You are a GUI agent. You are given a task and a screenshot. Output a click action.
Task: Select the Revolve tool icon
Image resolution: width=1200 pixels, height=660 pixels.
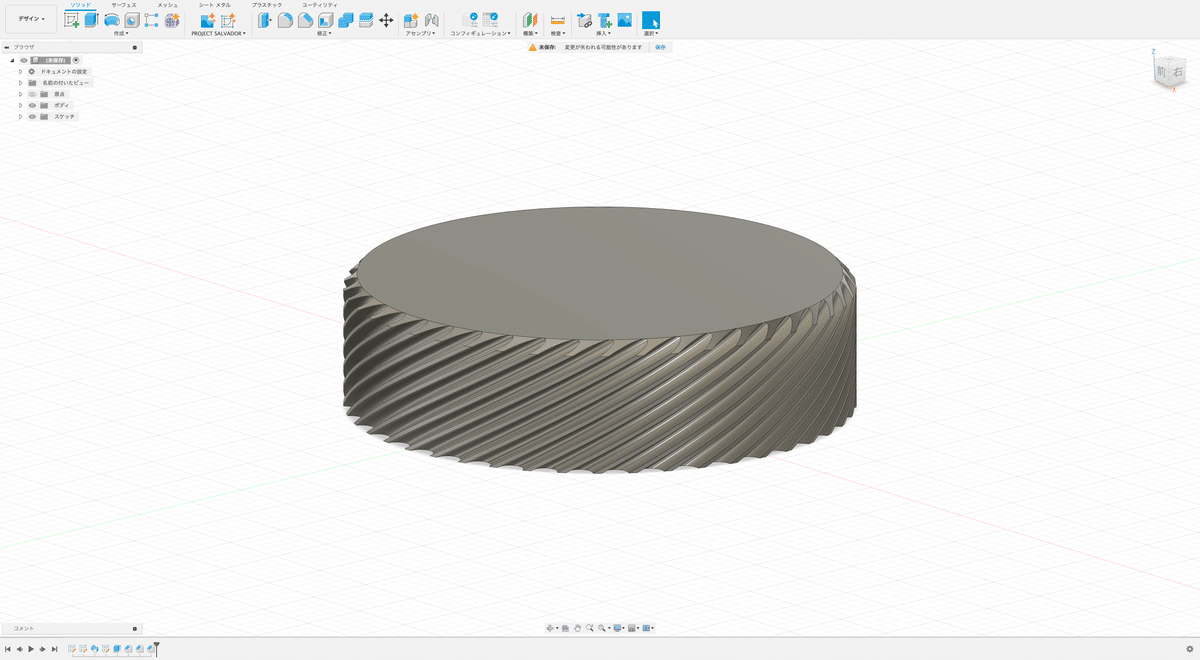pos(112,20)
